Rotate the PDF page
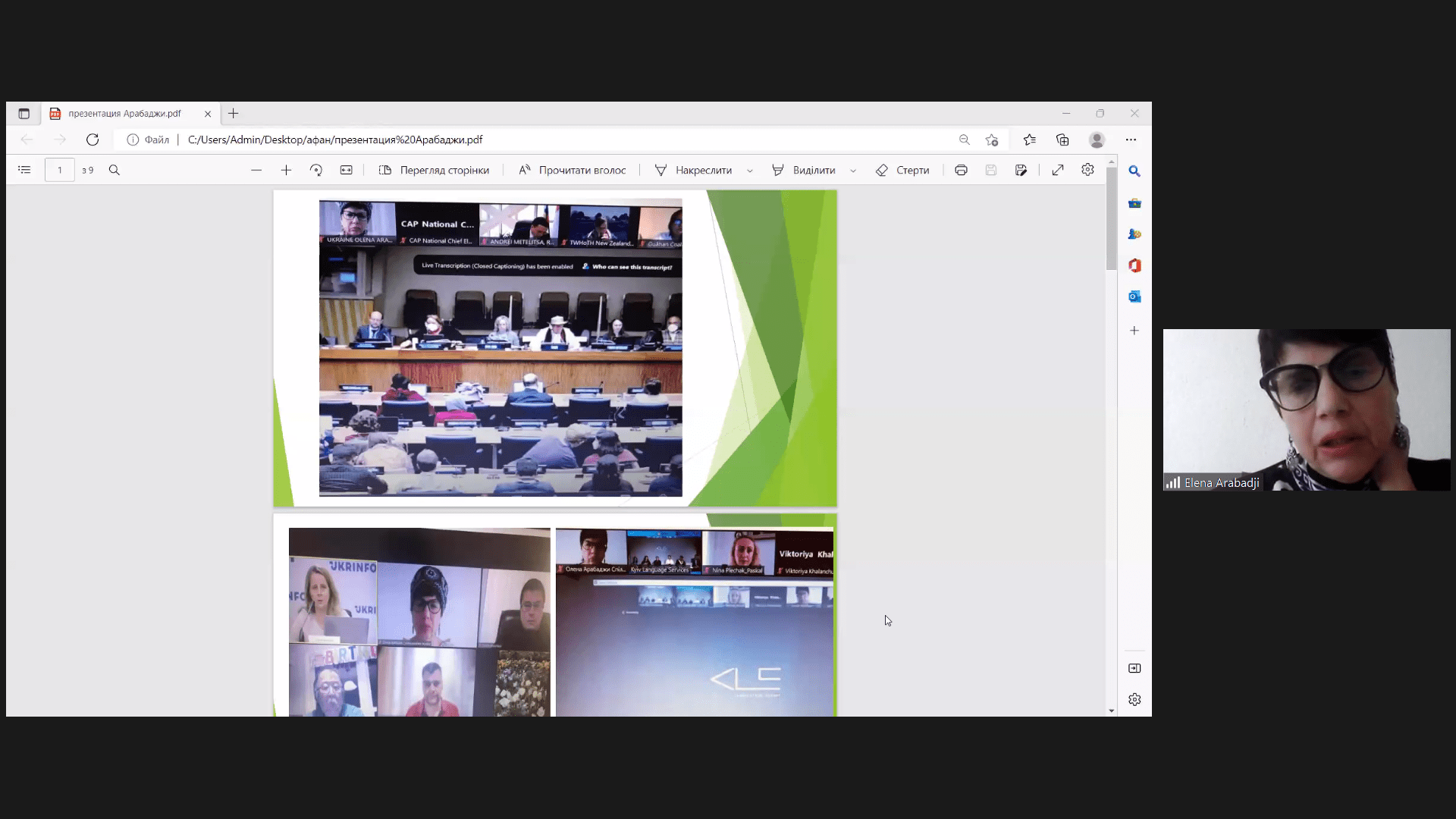 point(316,170)
